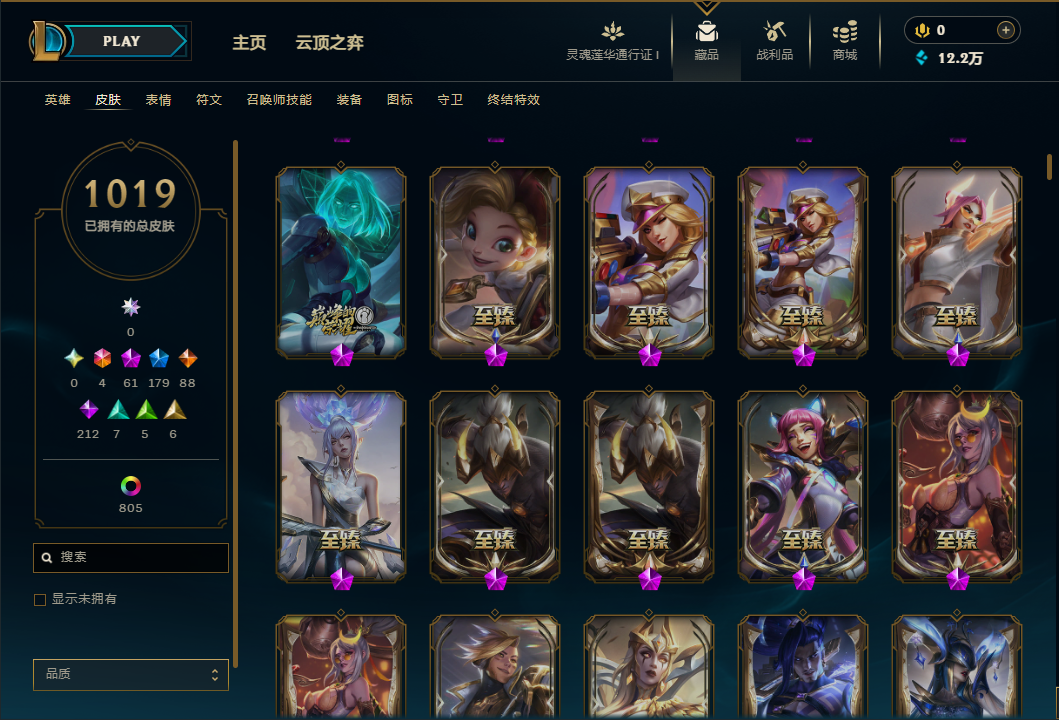
Task: Click the 搜索 skin search field
Action: (131, 558)
